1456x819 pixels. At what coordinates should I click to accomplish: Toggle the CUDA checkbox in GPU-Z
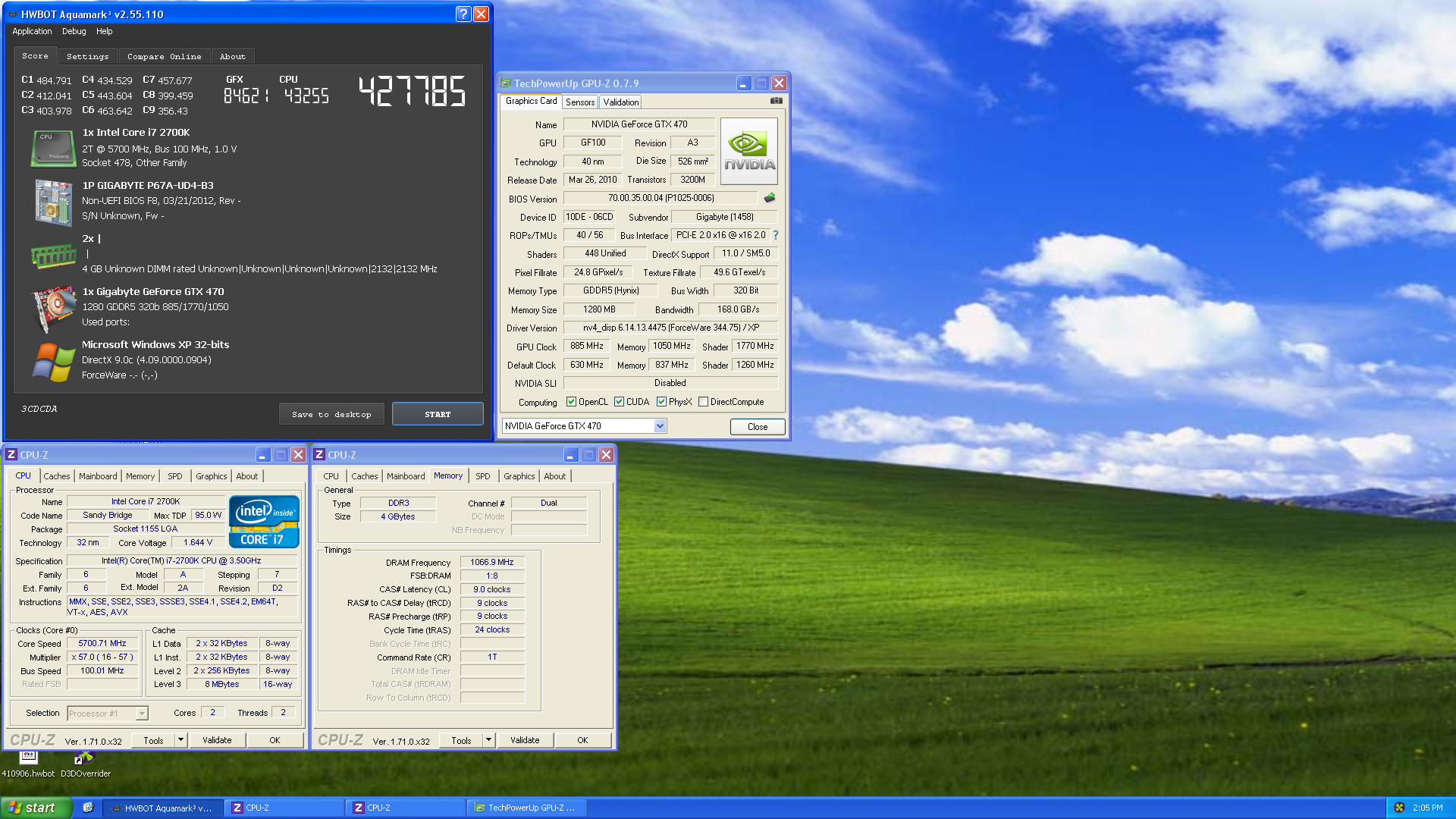click(619, 402)
